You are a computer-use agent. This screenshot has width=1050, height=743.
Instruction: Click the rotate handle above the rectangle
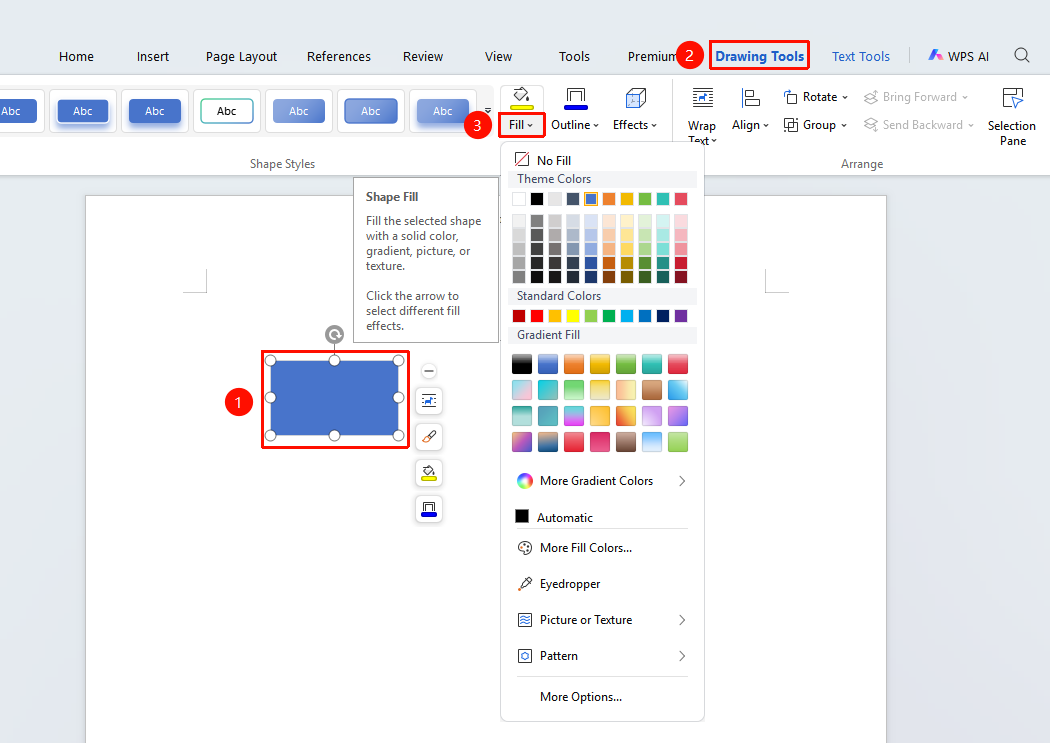pos(334,334)
